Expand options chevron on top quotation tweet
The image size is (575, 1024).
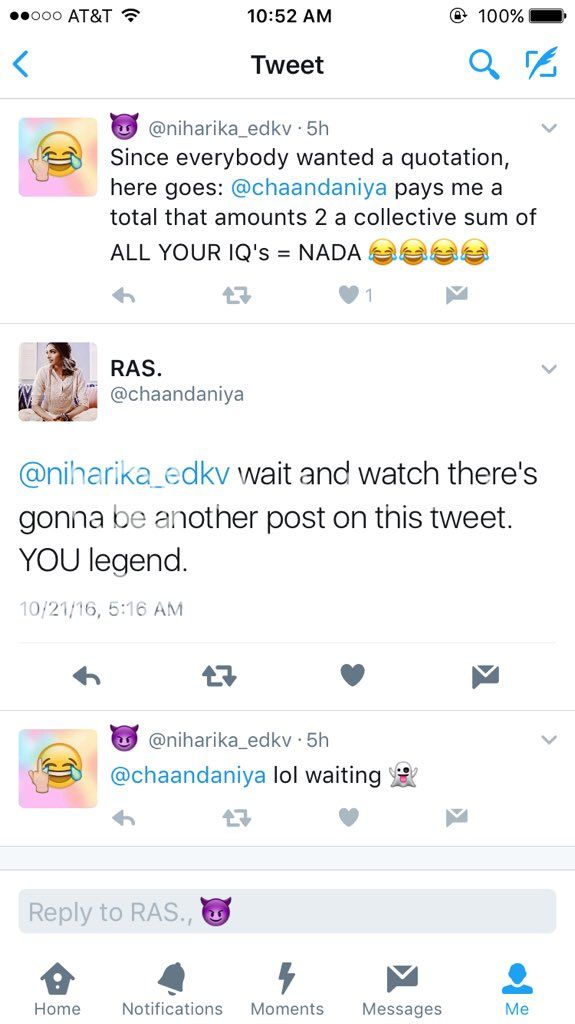[x=550, y=128]
